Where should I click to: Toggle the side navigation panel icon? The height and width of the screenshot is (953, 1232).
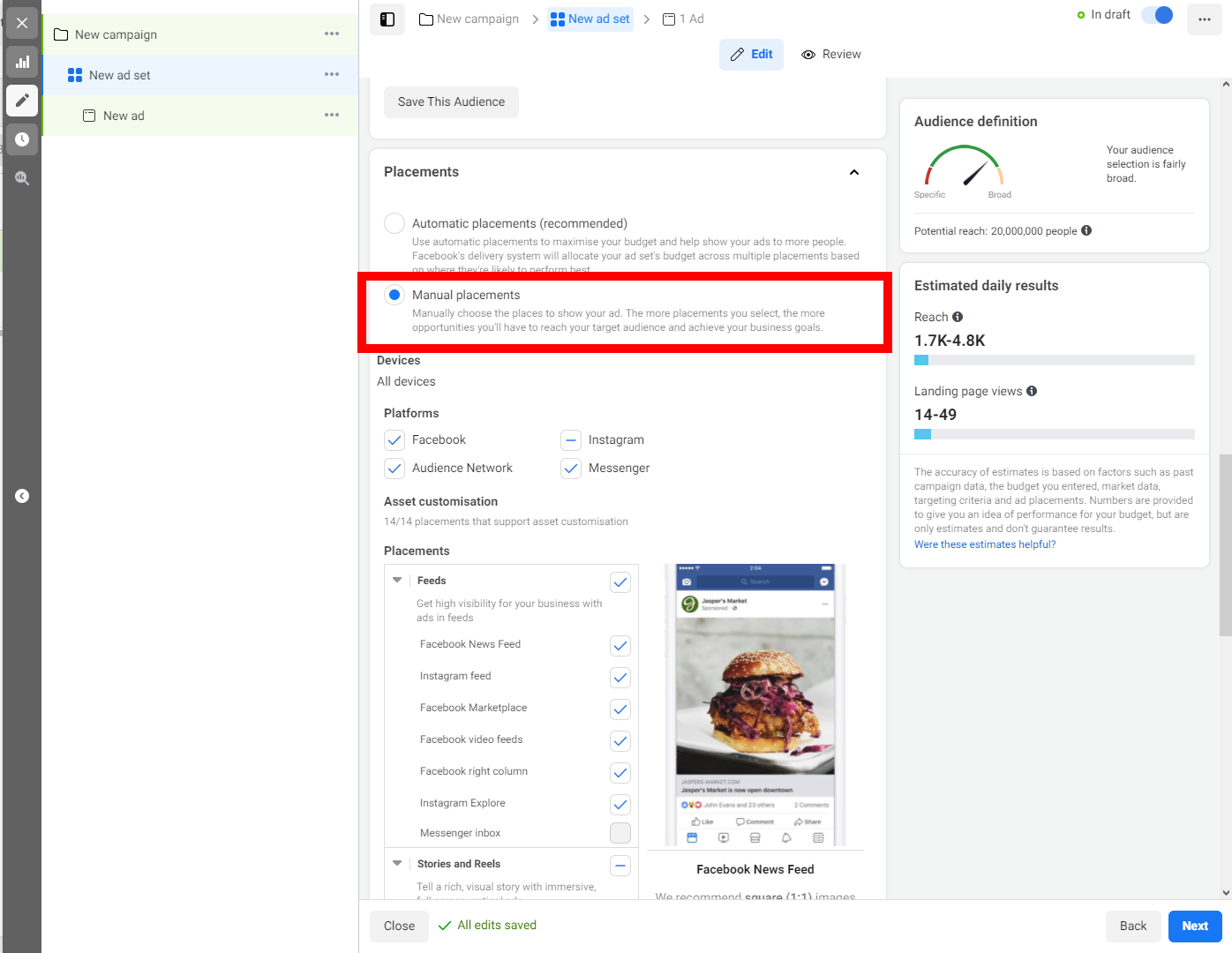(x=387, y=19)
